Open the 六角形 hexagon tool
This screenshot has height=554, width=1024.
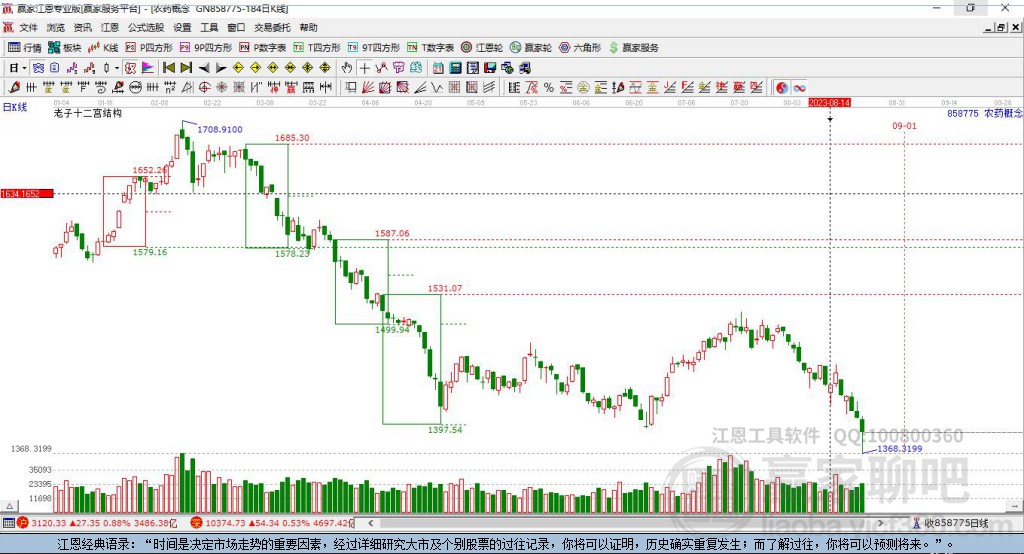point(580,48)
